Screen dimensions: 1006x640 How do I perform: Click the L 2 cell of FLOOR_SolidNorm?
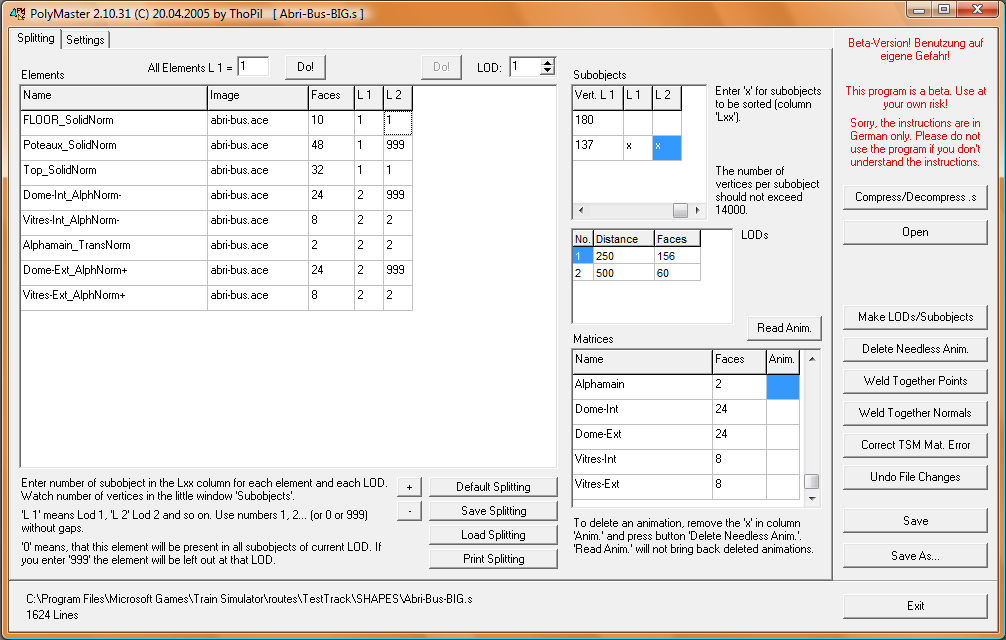(x=398, y=122)
